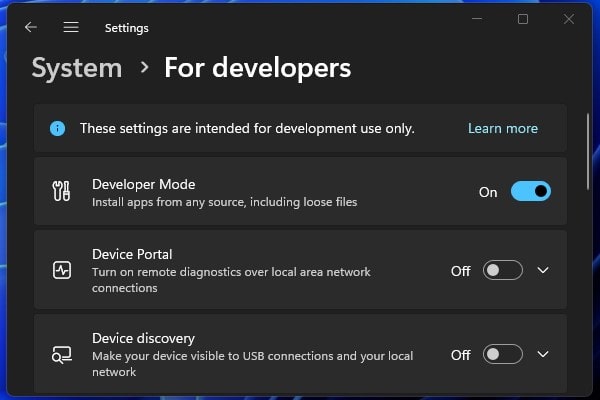Click the Off label beside Device discovery
The width and height of the screenshot is (600, 400).
(x=461, y=355)
